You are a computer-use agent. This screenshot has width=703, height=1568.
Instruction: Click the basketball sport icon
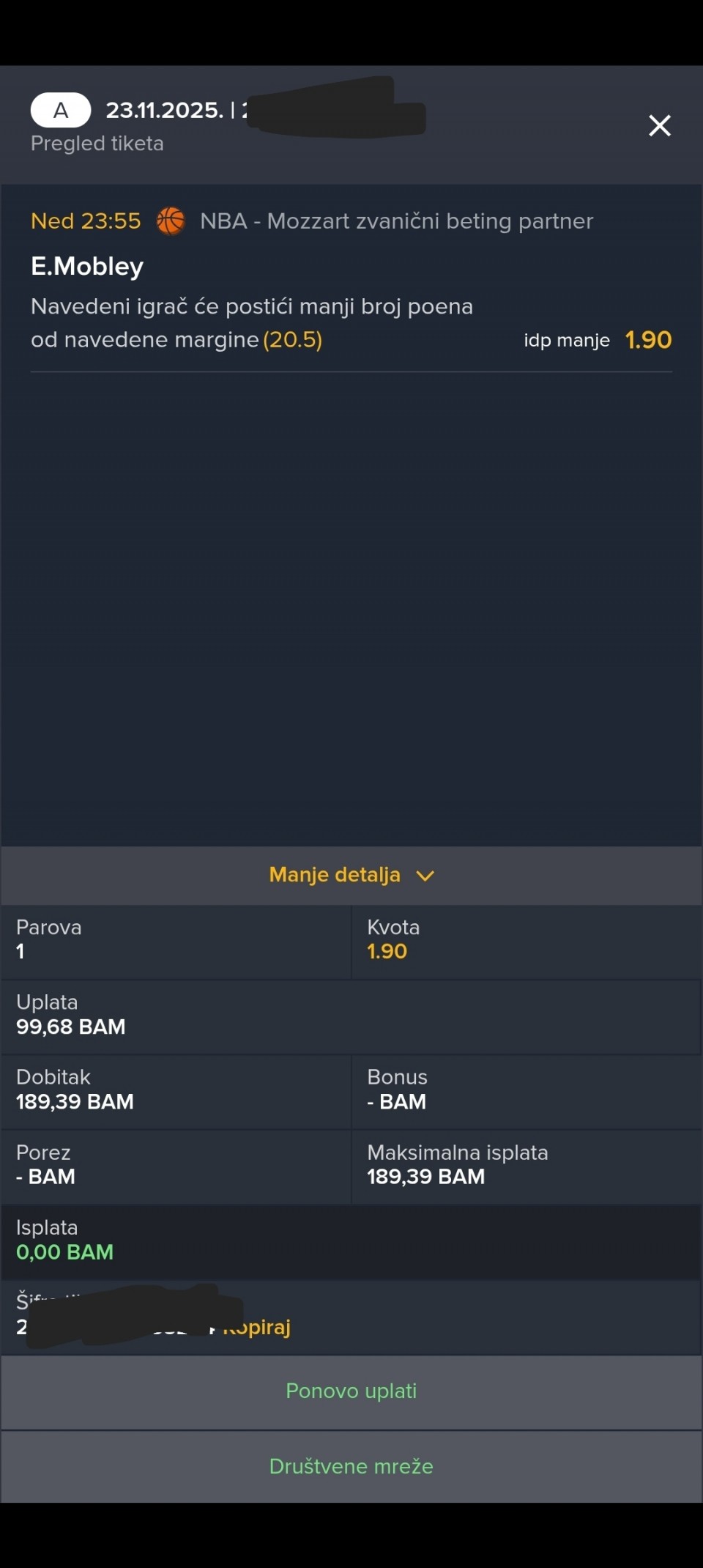click(x=171, y=221)
